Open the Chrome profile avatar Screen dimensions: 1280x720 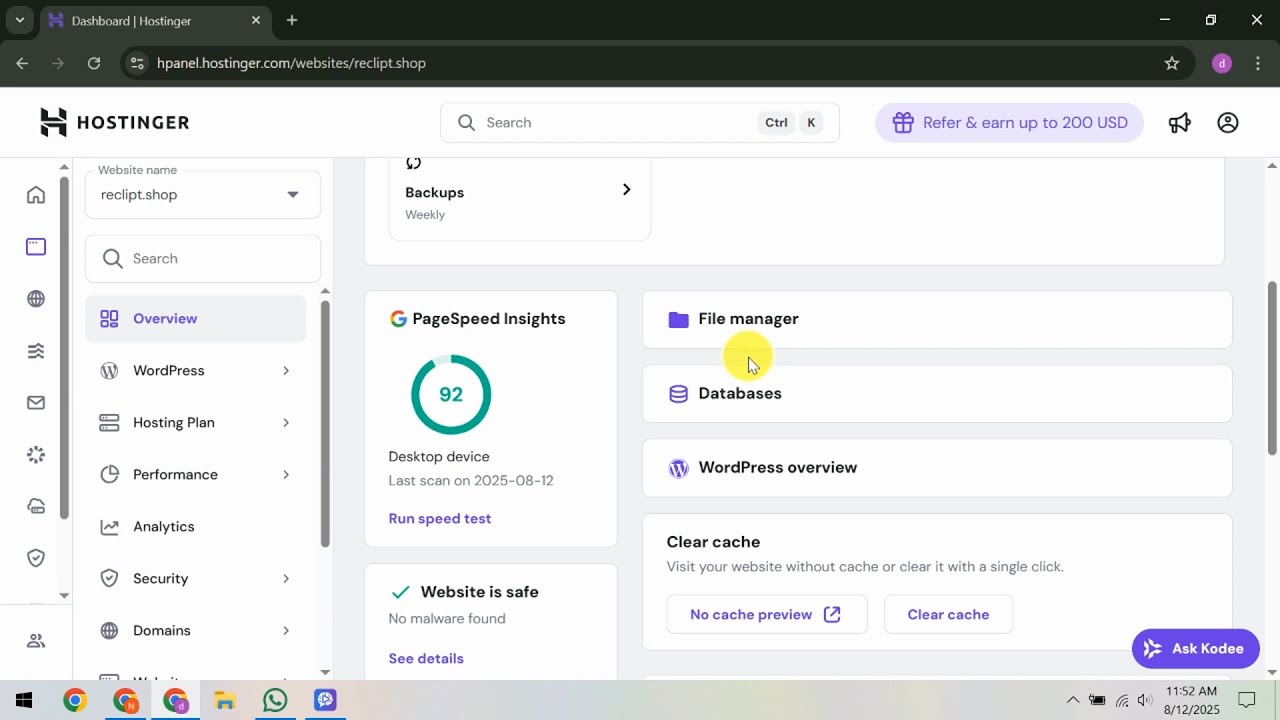tap(1222, 63)
